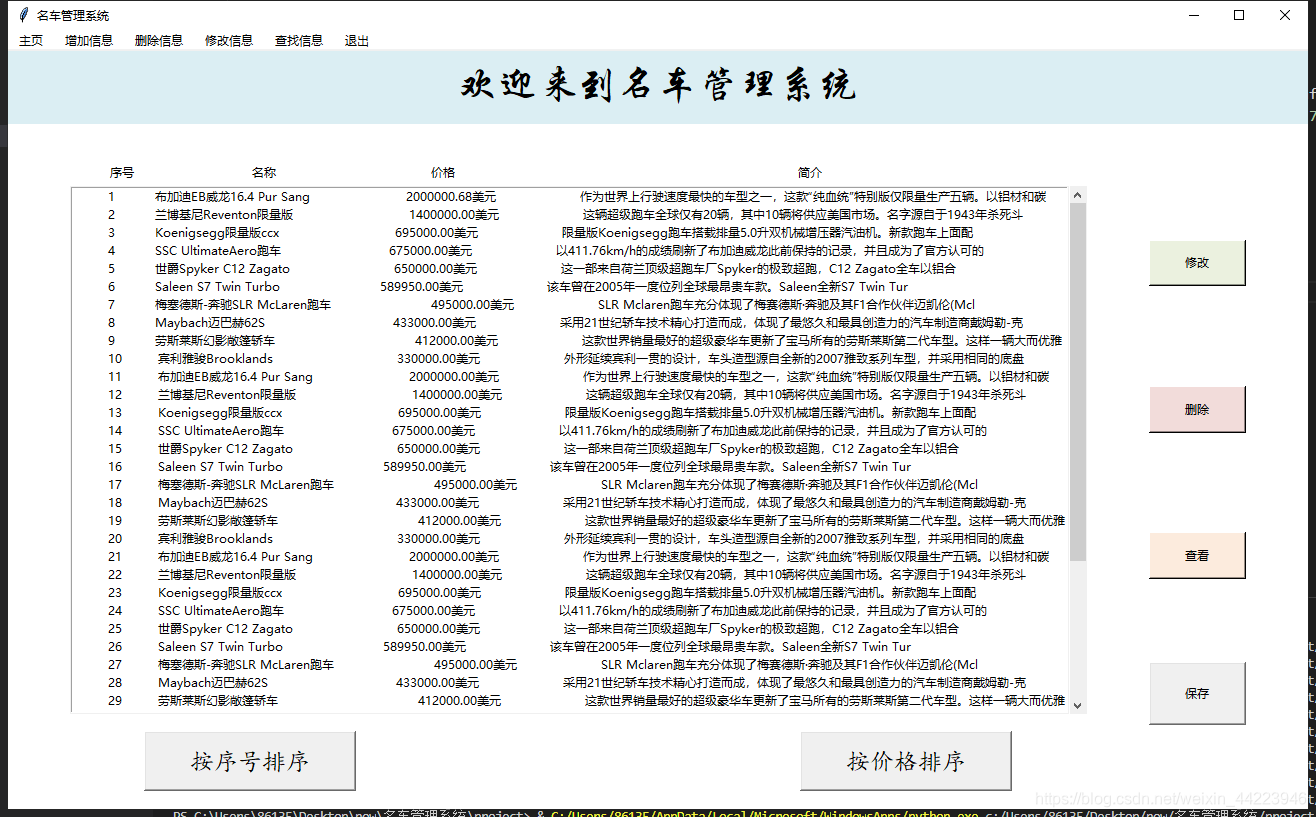Click price 2000000.00美元 in row 11
Viewport: 1316px width, 817px height.
[x=454, y=377]
